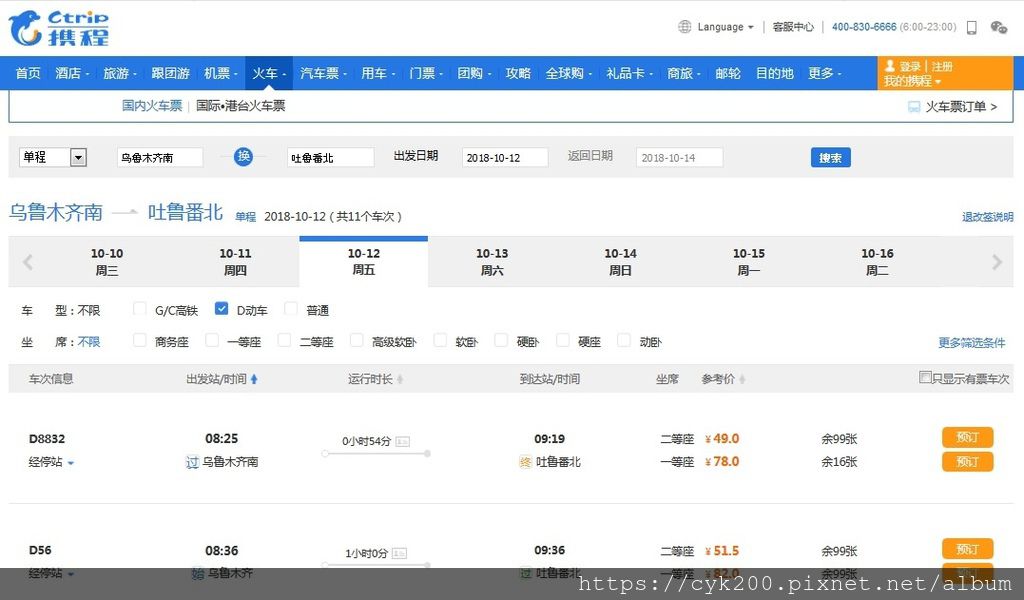The image size is (1024, 600).
Task: Check the 硬卧 seat box
Action: [501, 340]
